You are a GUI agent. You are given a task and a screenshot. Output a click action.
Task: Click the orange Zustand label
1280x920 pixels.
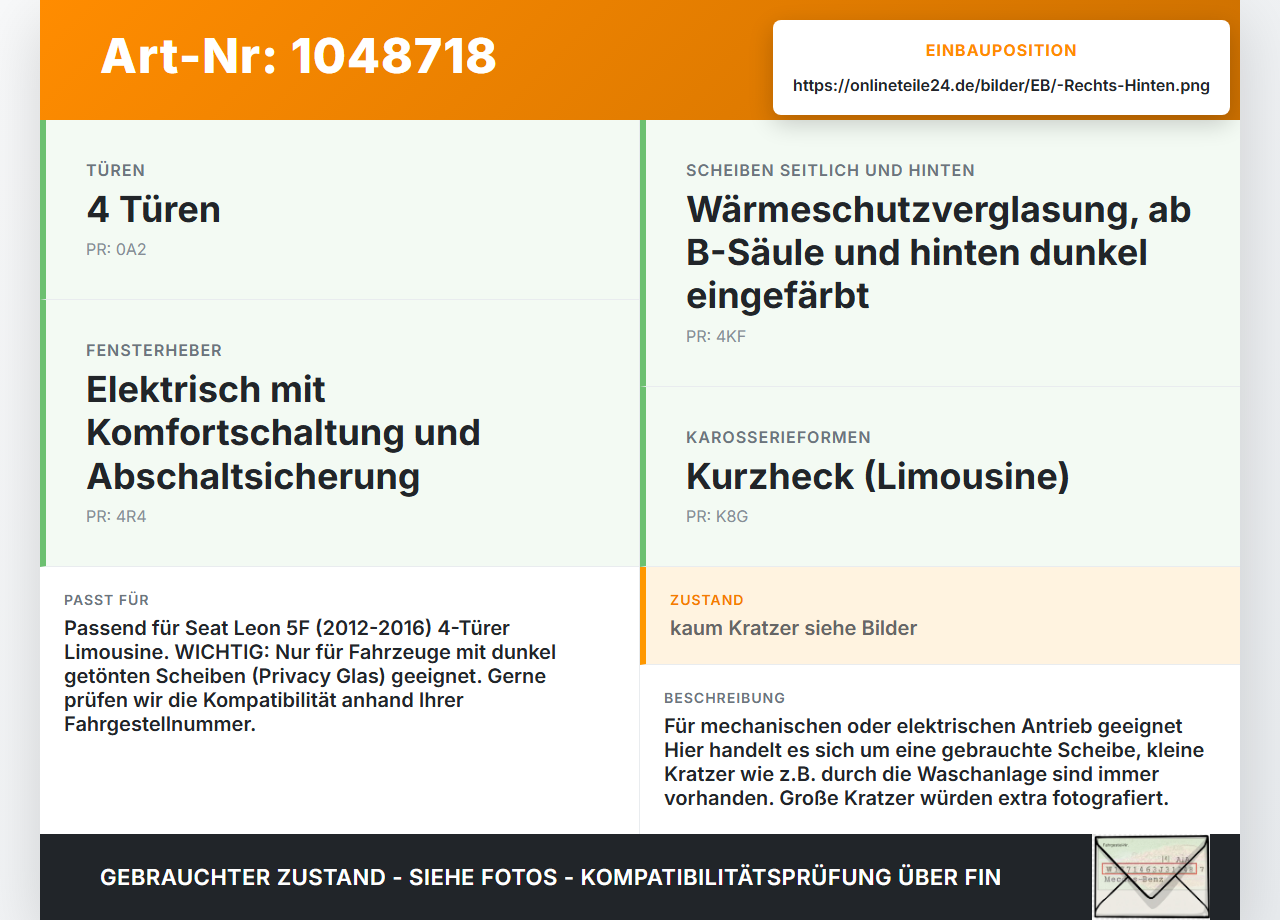(x=707, y=600)
